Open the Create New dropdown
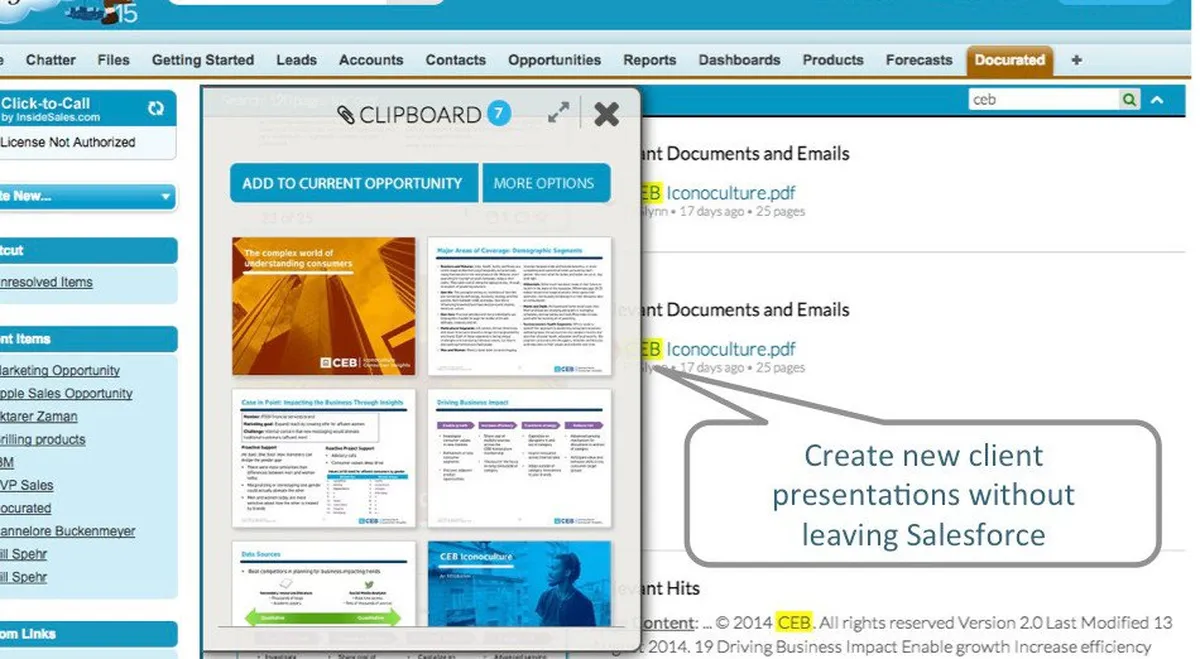Viewport: 1200px width, 659px height. pos(86,197)
